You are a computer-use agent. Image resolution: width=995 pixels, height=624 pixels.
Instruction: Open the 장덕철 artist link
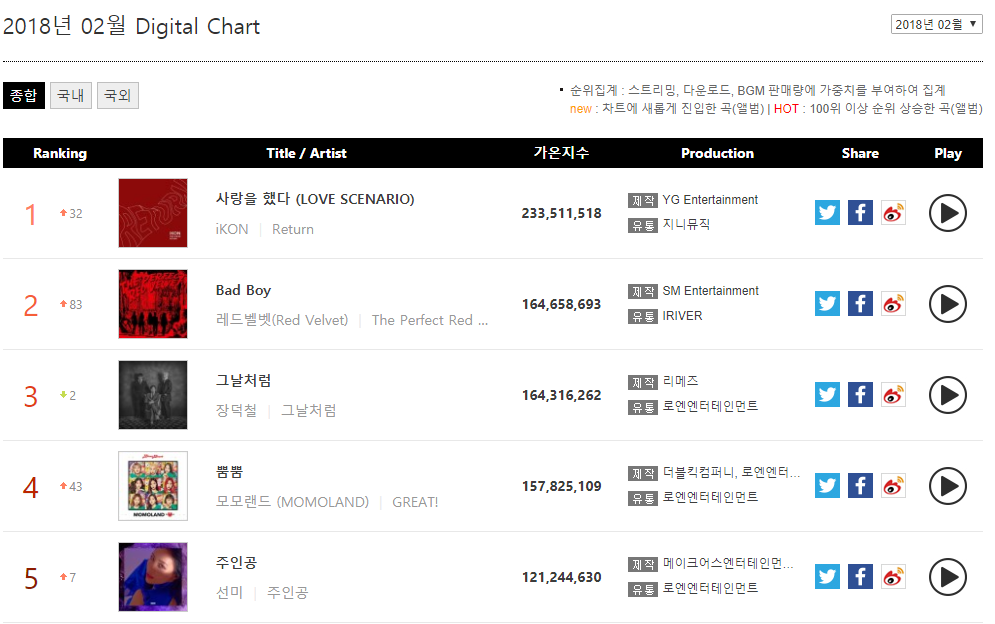coord(236,411)
